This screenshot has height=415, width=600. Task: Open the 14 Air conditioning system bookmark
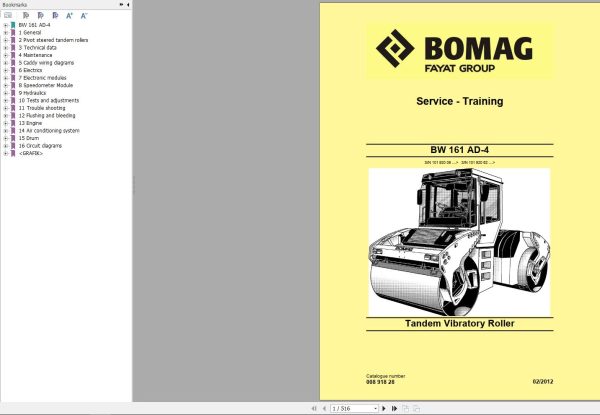49,130
